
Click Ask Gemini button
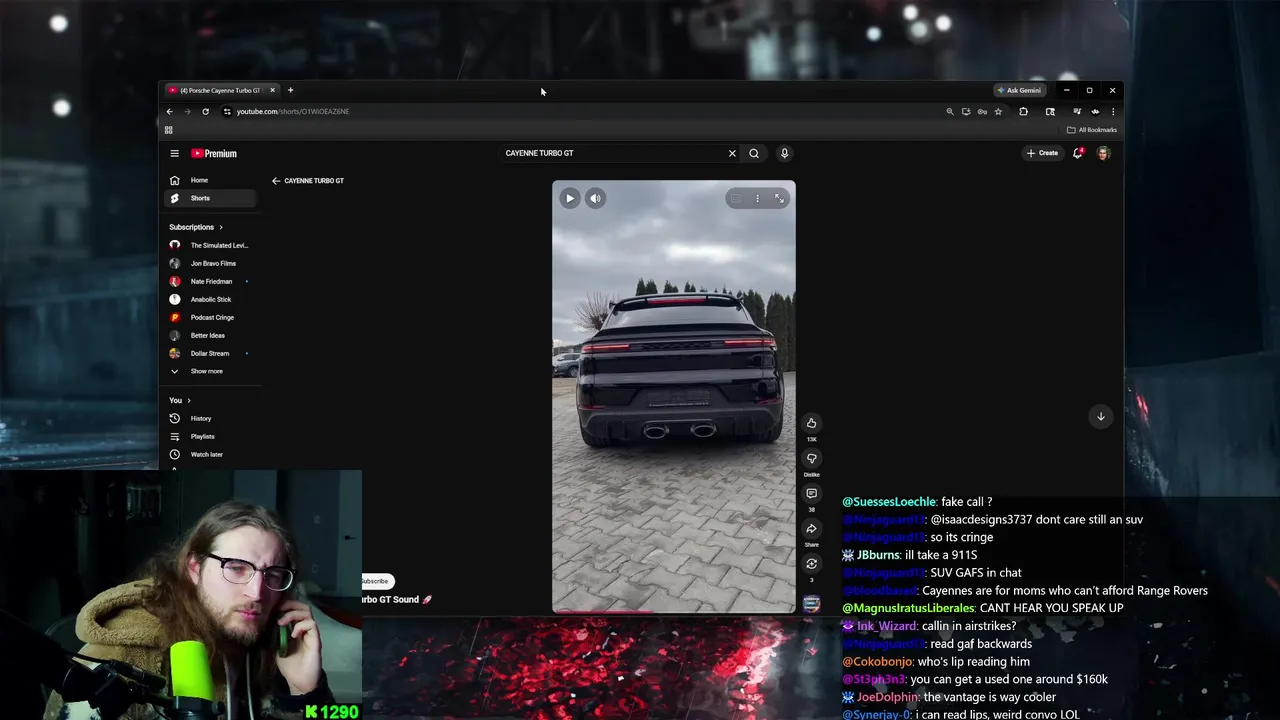[1019, 90]
